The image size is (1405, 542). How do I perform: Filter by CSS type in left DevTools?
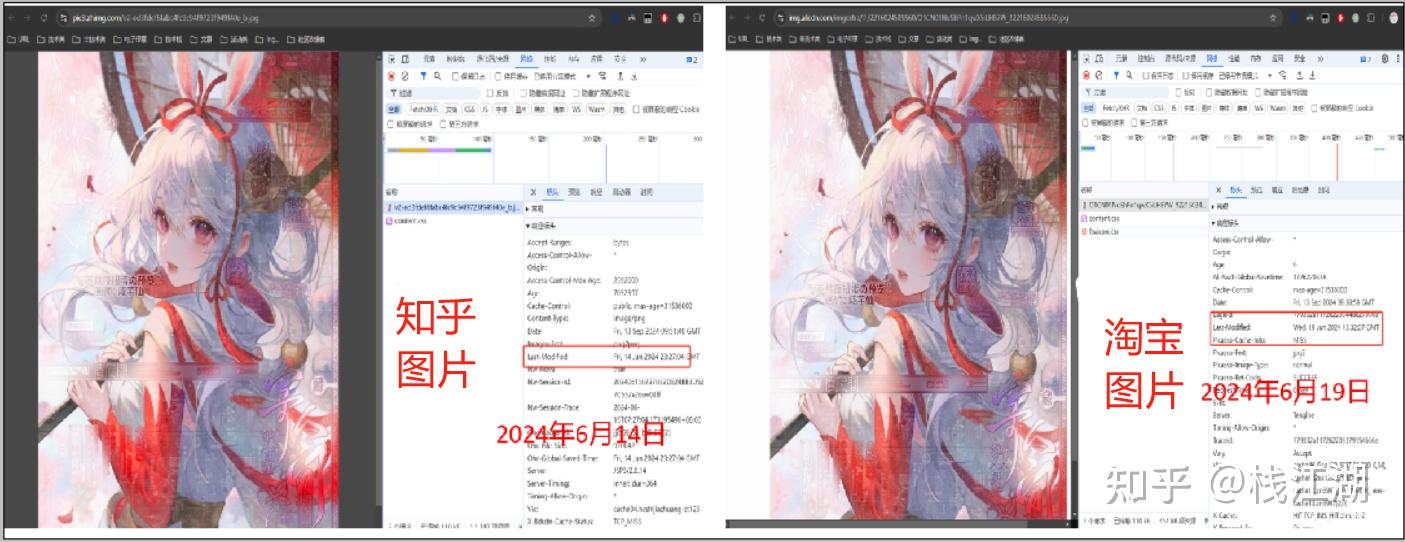(470, 109)
